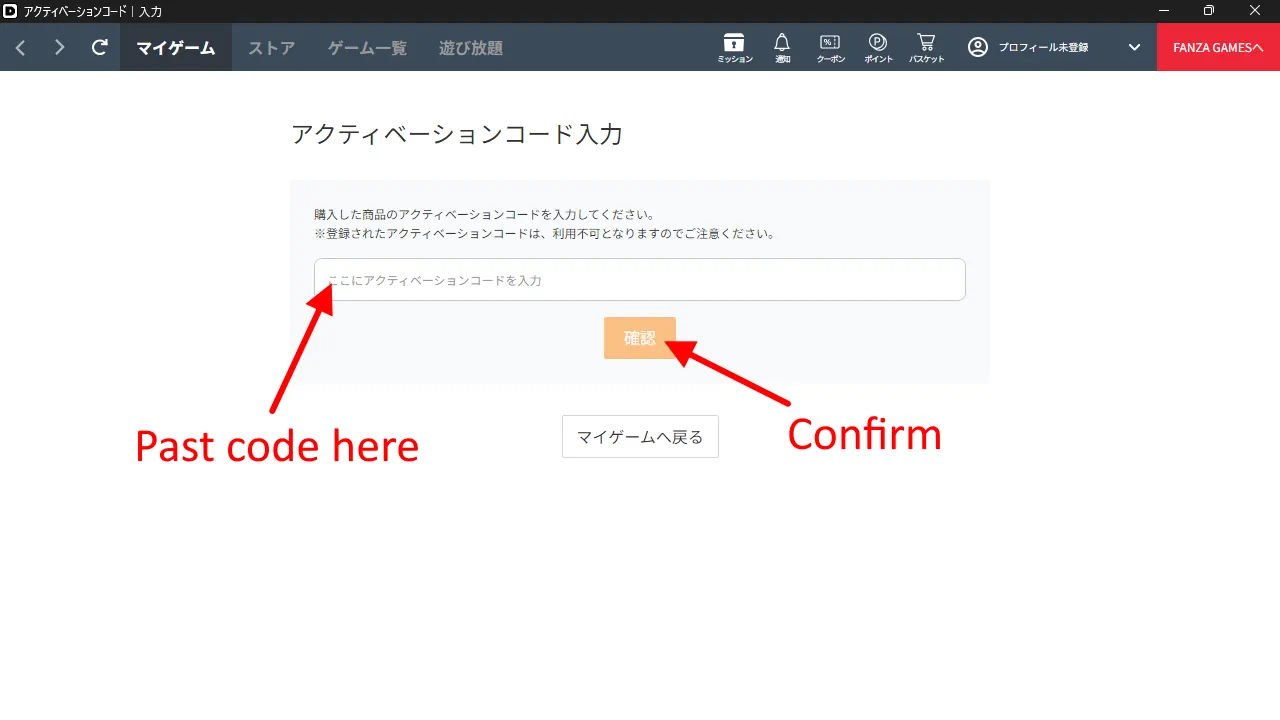Open the 通知 notifications bell
The image size is (1280, 720).
782,47
